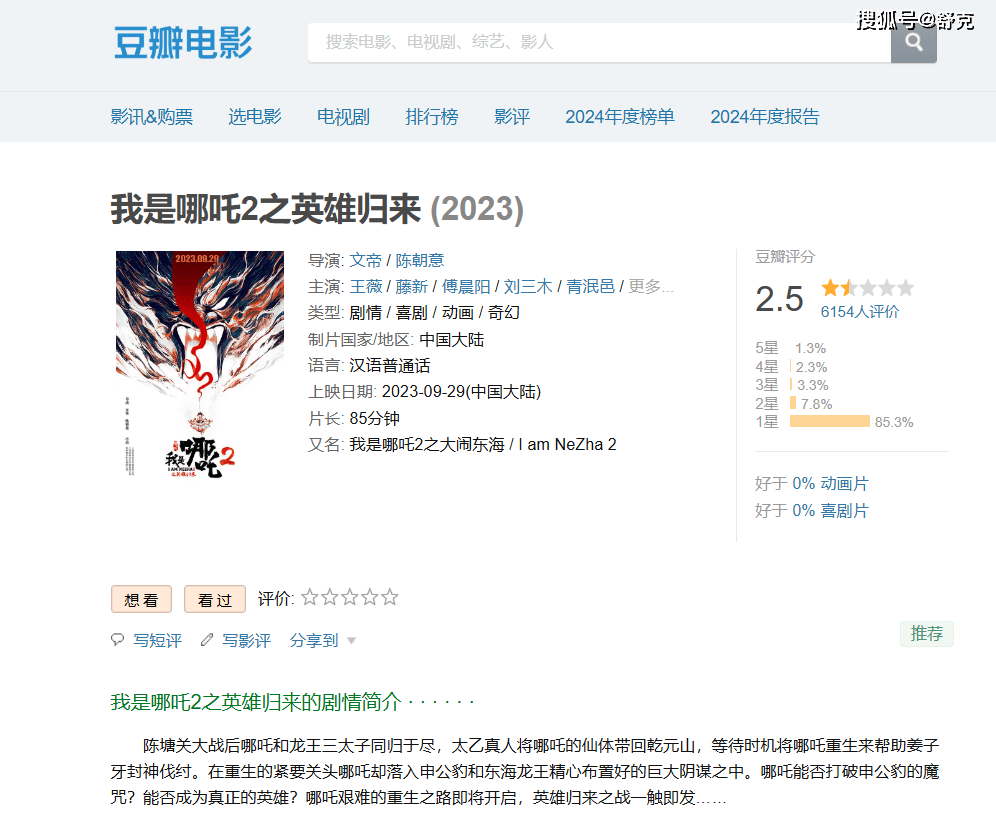The width and height of the screenshot is (996, 826).
Task: Click the orange rating stars near 2.5
Action: tap(868, 288)
